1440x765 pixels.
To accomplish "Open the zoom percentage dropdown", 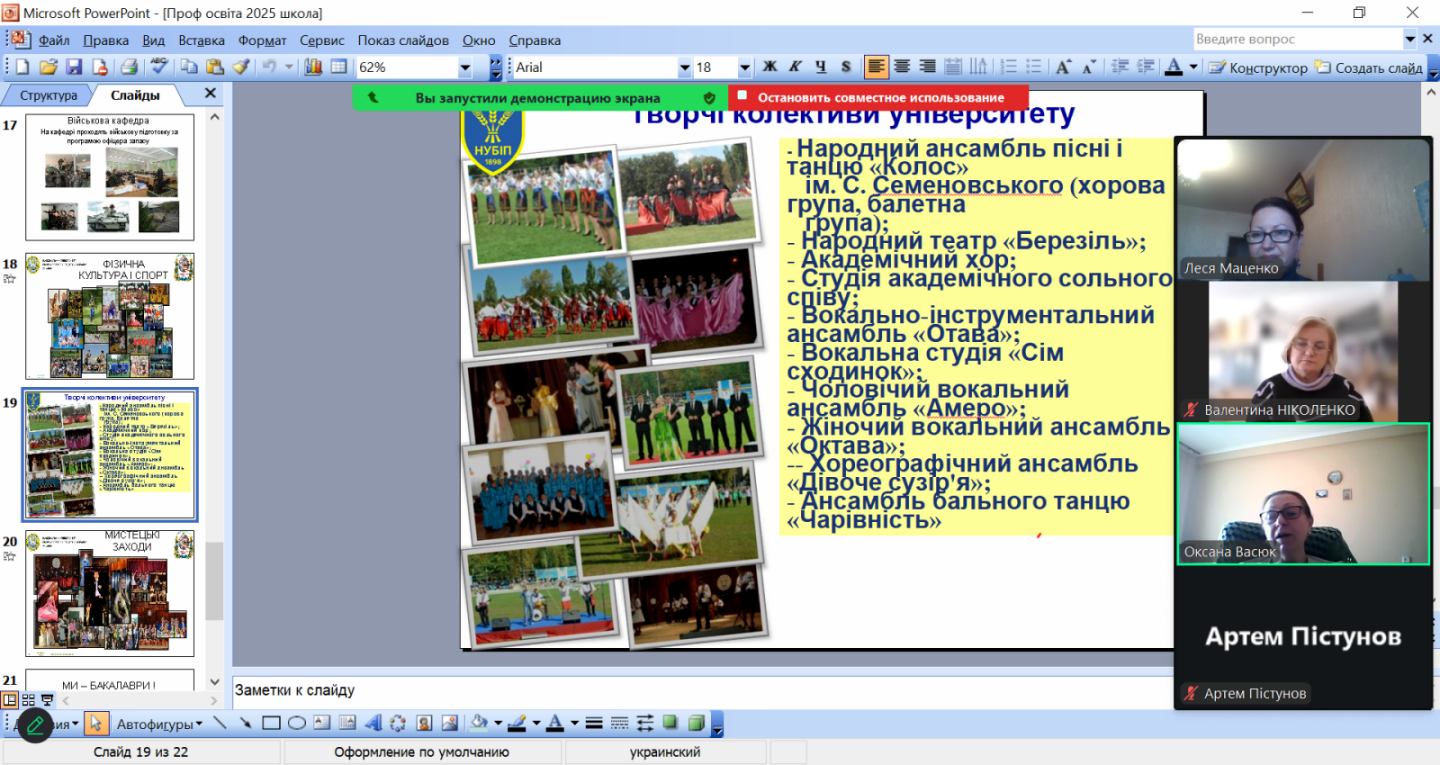I will click(465, 67).
